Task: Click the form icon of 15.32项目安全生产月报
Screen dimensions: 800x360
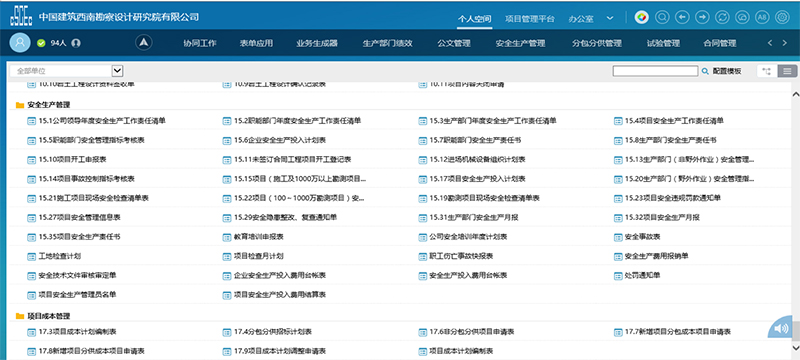Action: [x=618, y=218]
